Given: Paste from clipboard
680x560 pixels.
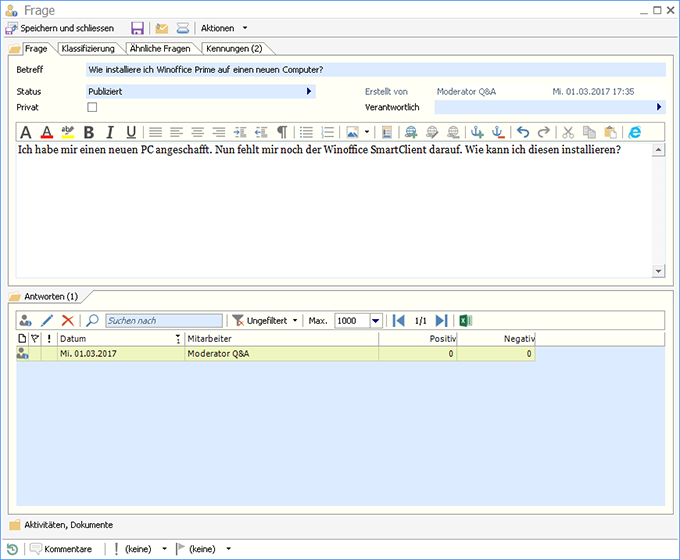Looking at the screenshot, I should point(610,132).
